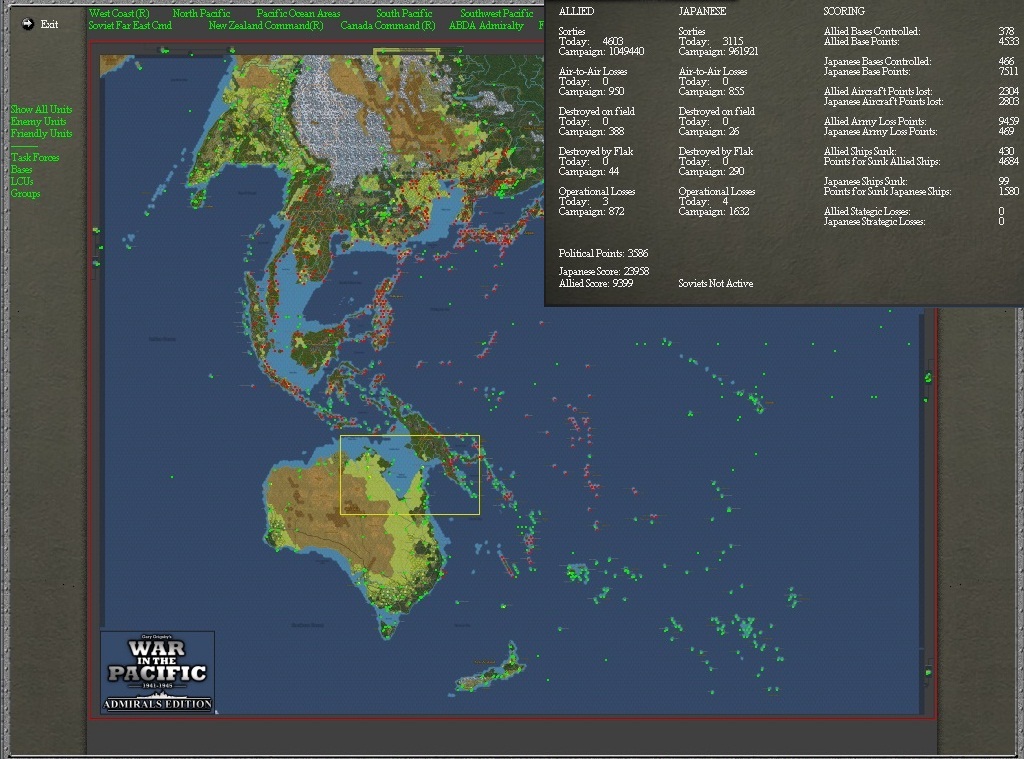This screenshot has height=759, width=1024.
Task: Click Allied Aircraft Points lost row
Action: point(921,91)
